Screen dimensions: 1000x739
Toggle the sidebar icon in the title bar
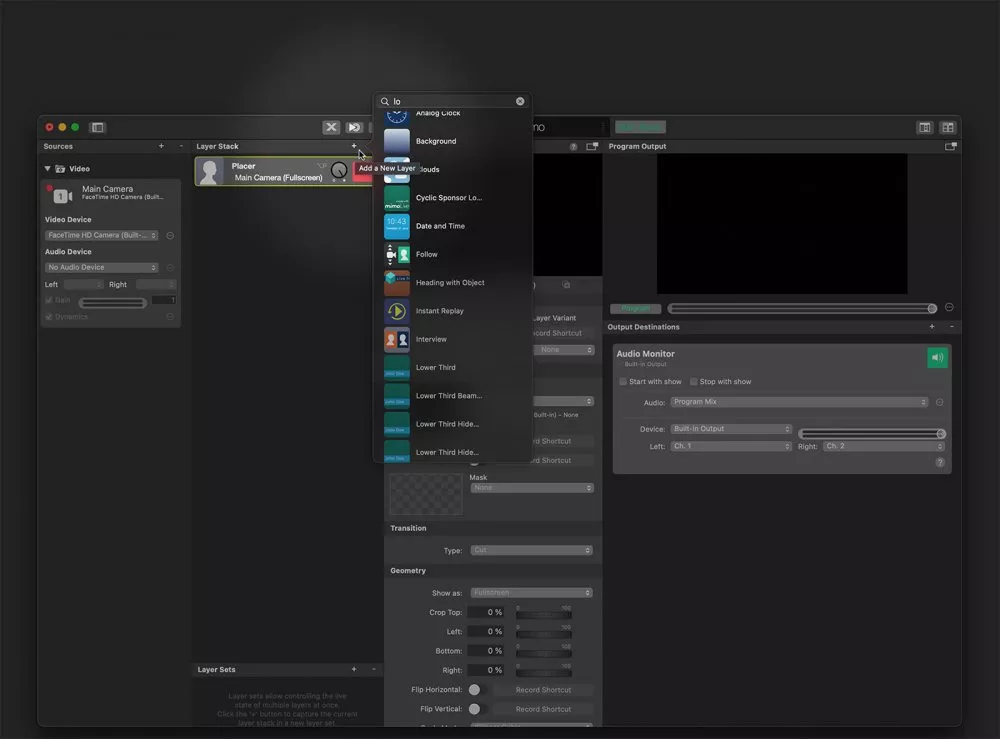(98, 128)
